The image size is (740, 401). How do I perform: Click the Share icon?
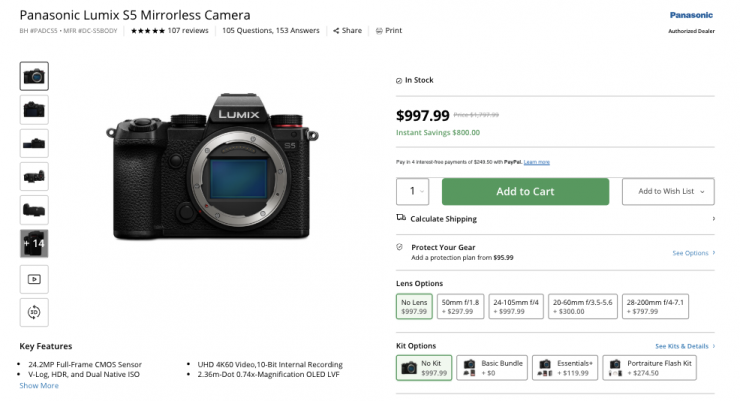[x=336, y=31]
